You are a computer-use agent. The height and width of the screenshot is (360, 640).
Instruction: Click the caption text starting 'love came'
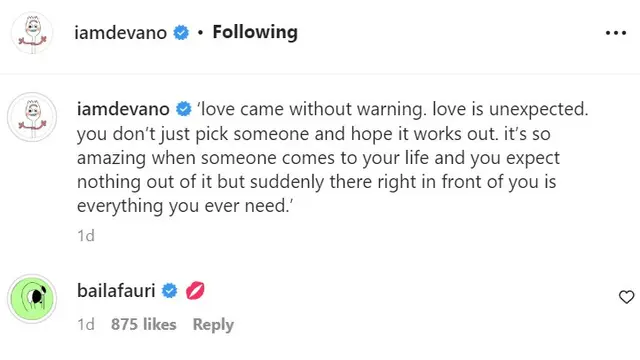[x=333, y=157]
